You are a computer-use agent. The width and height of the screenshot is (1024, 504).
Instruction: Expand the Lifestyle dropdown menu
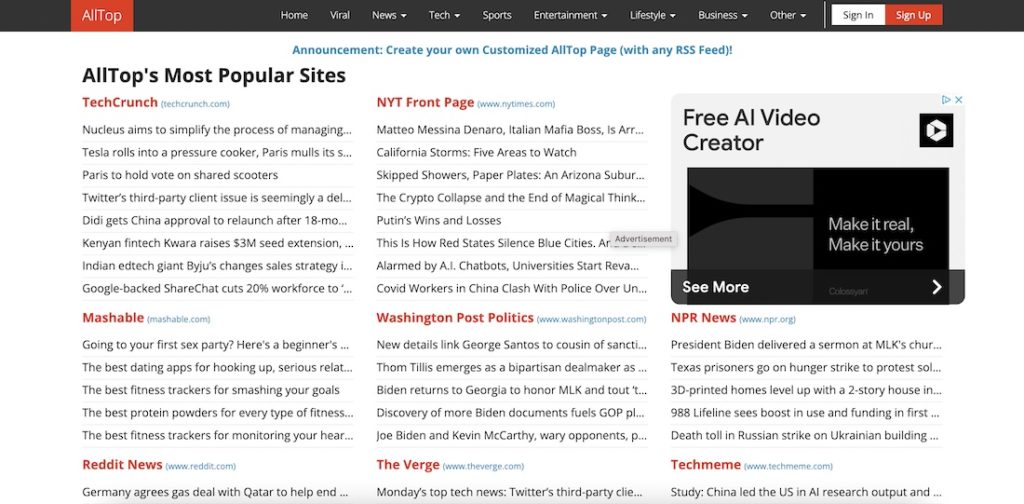pos(652,15)
